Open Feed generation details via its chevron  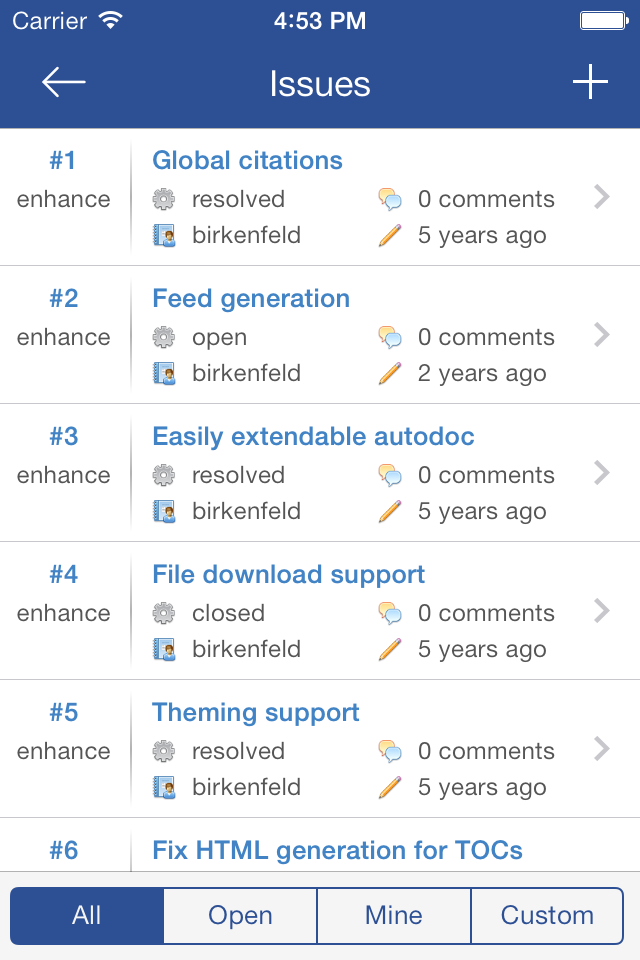tap(602, 335)
